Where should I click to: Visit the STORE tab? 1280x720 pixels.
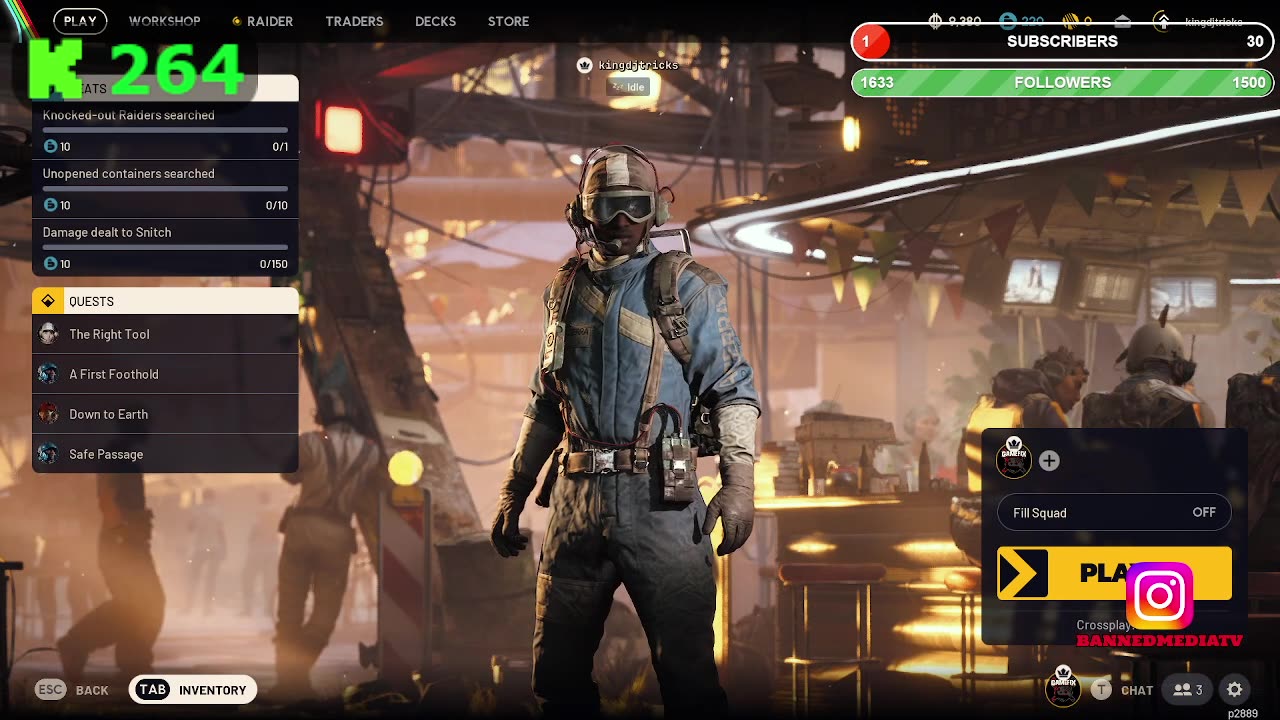(x=508, y=21)
